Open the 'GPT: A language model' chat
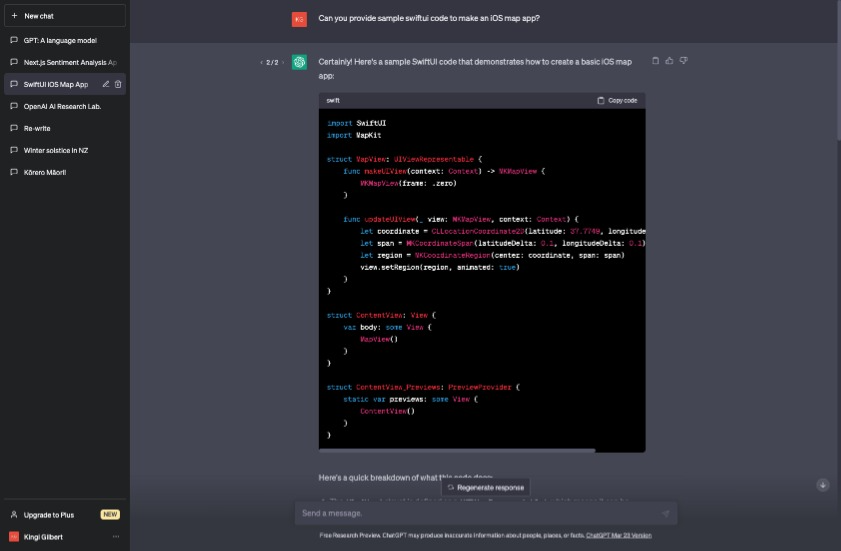Screen dimensions: 841x551 click(65, 40)
